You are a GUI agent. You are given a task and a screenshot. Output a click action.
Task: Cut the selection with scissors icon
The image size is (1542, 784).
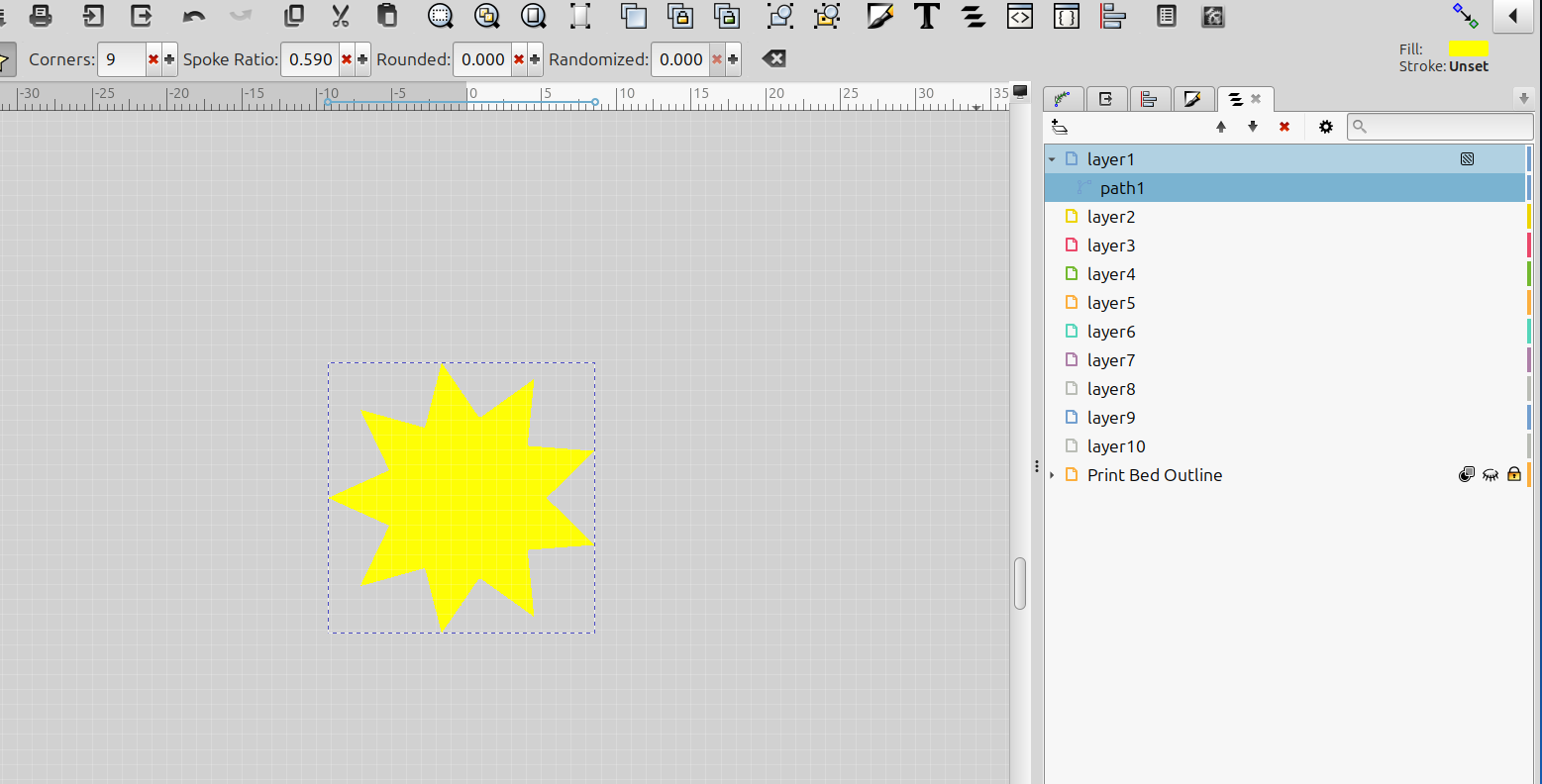341,16
